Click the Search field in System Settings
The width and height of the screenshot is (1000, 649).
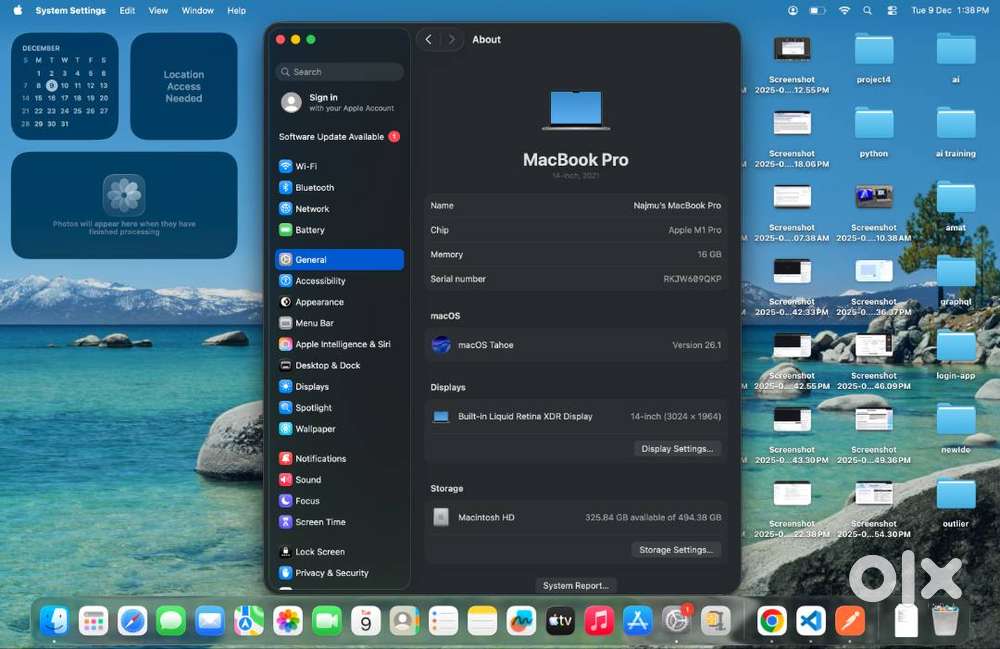pyautogui.click(x=339, y=72)
